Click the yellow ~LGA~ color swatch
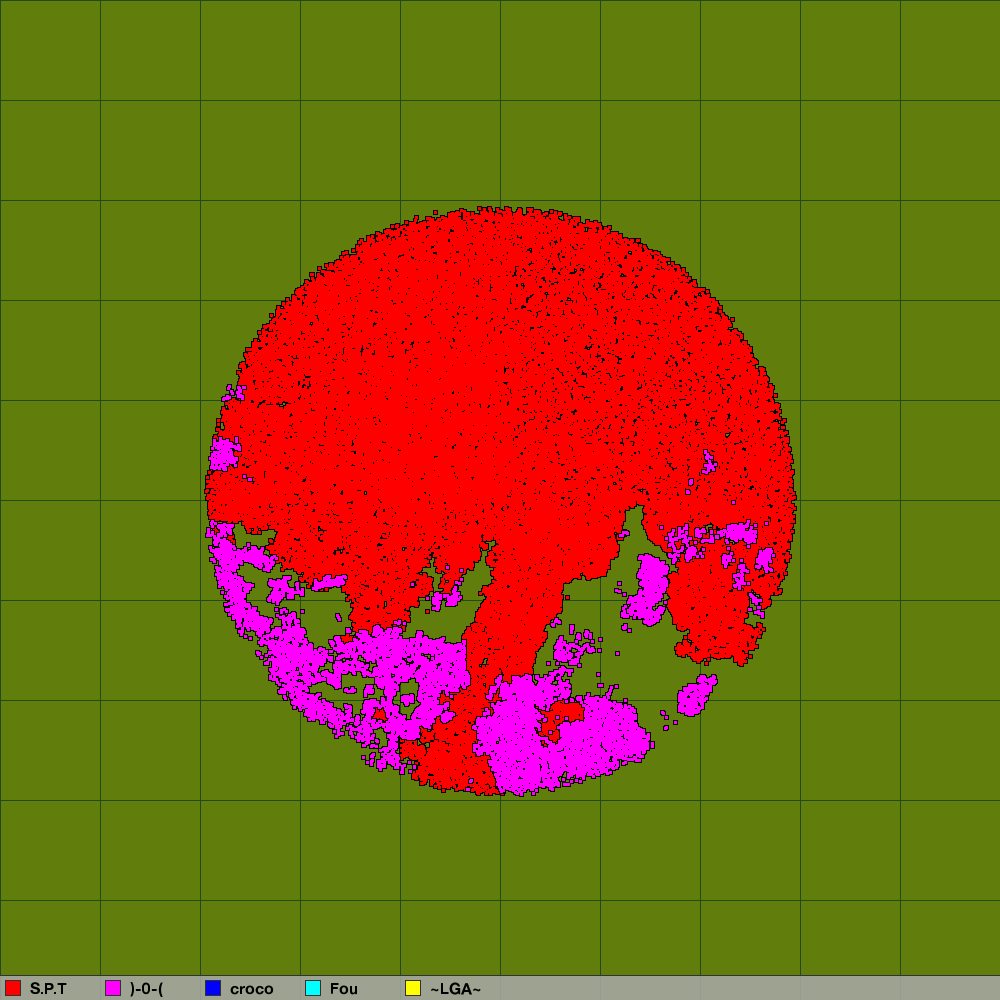Image resolution: width=1000 pixels, height=1000 pixels. [x=413, y=988]
